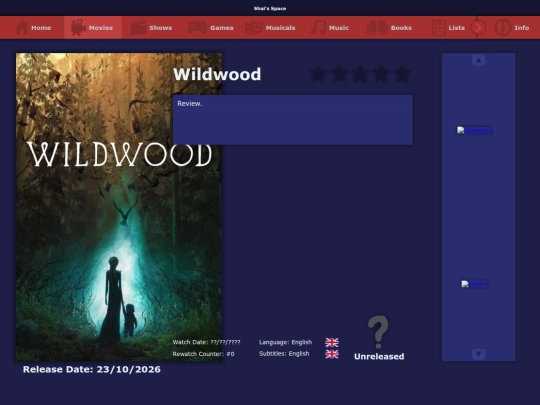Click the up arrow in the sidebar panel
Viewport: 540px width, 405px height.
(x=478, y=60)
